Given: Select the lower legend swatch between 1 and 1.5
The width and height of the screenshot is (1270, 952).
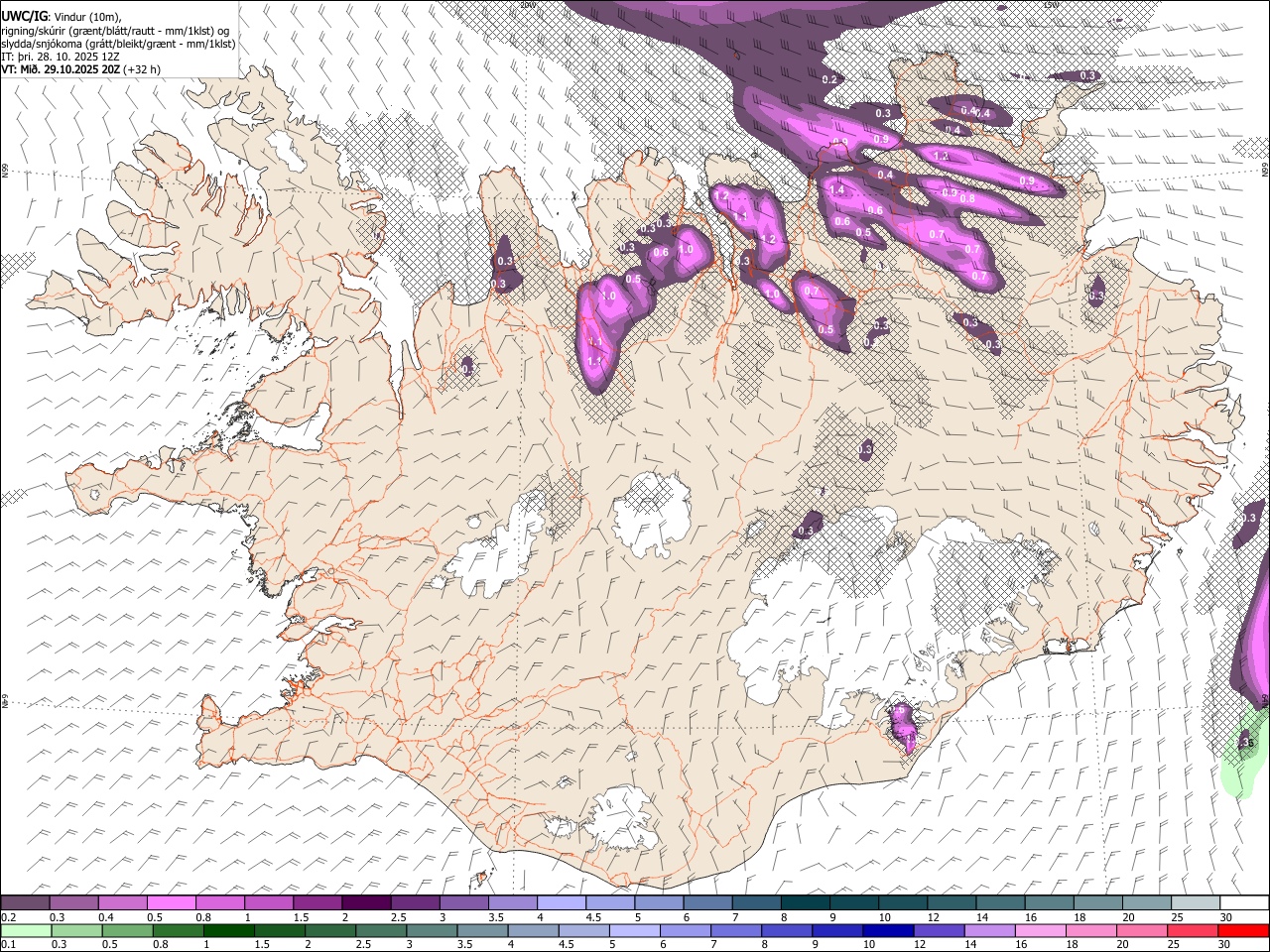Looking at the screenshot, I should pyautogui.click(x=229, y=931).
